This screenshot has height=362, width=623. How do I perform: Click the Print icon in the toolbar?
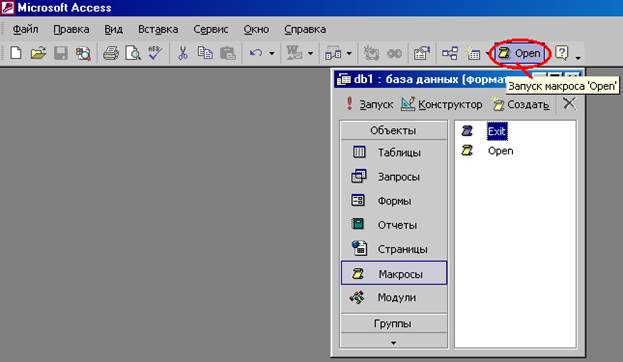(x=110, y=53)
